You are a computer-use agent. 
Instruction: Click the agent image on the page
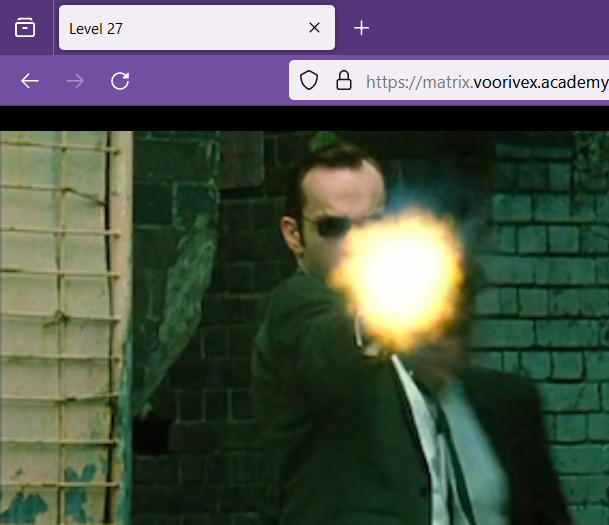[x=304, y=328]
